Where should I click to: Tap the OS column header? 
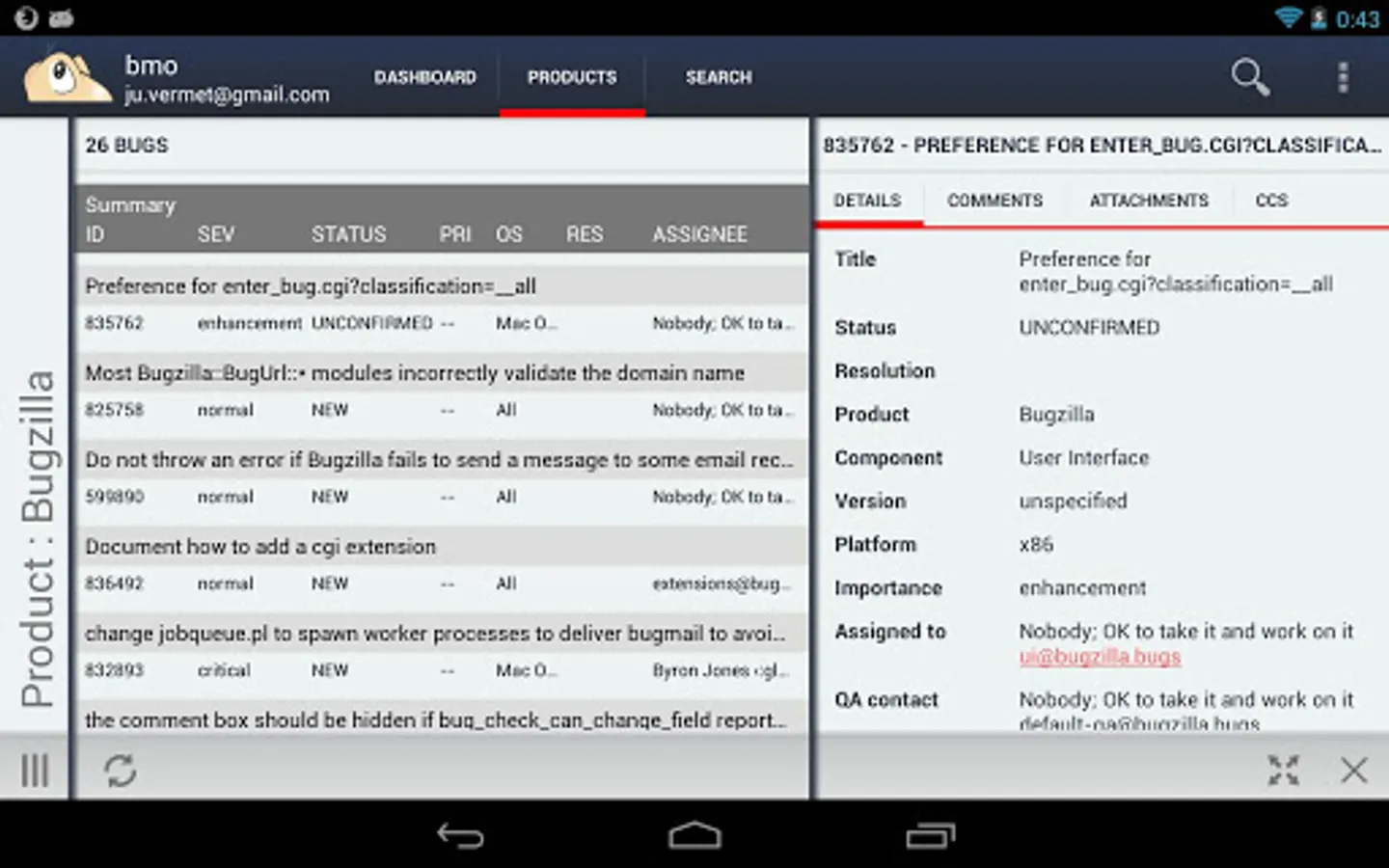coord(509,234)
